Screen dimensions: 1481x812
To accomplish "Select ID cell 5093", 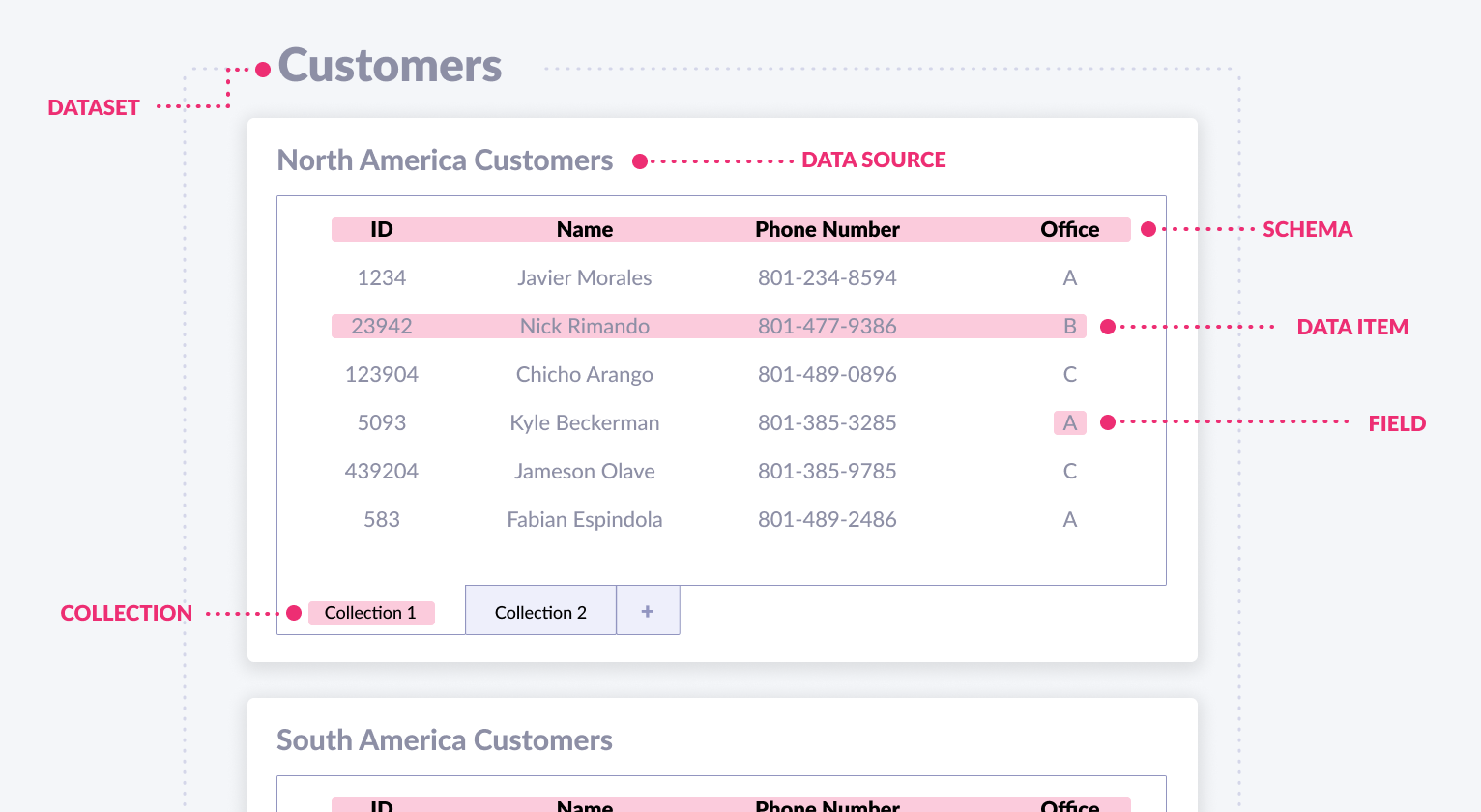I will click(x=382, y=422).
